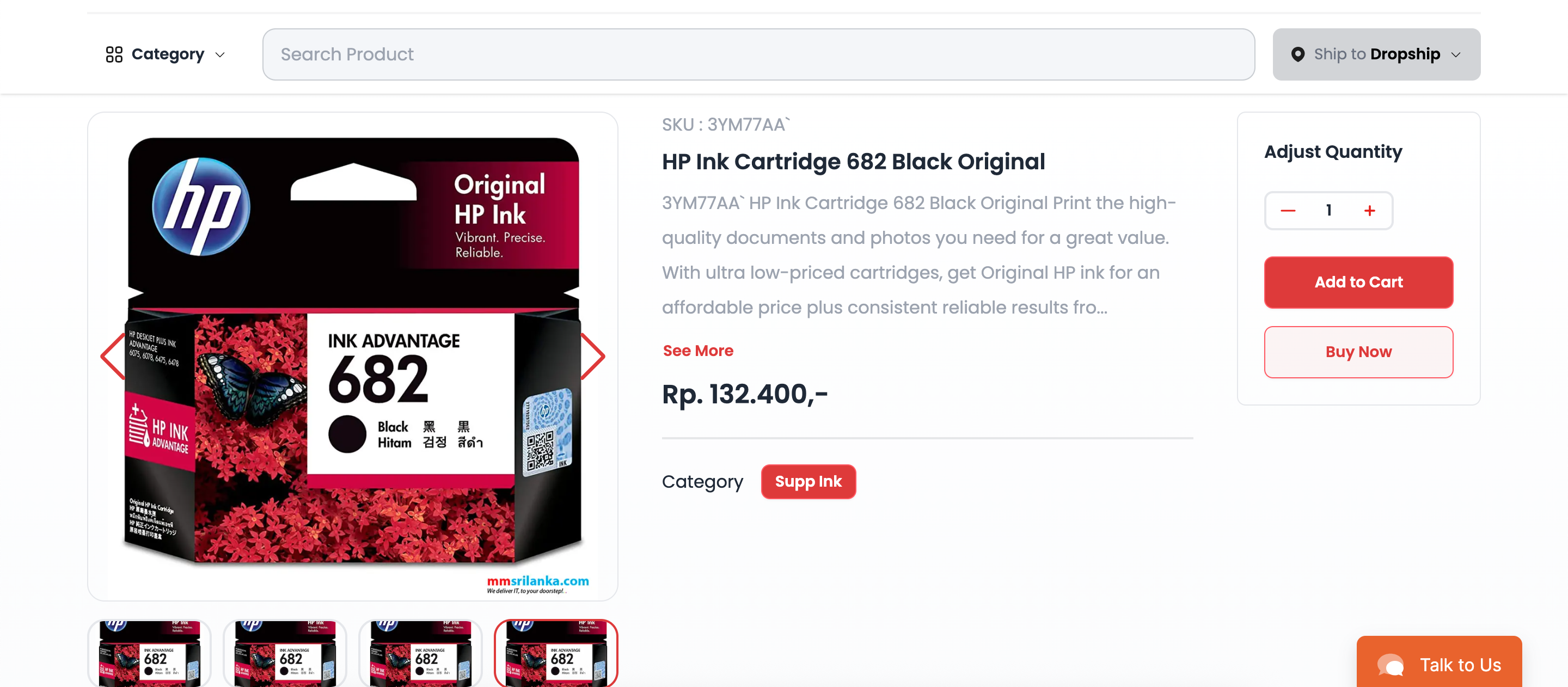
Task: Click the location pin icon
Action: point(1297,55)
